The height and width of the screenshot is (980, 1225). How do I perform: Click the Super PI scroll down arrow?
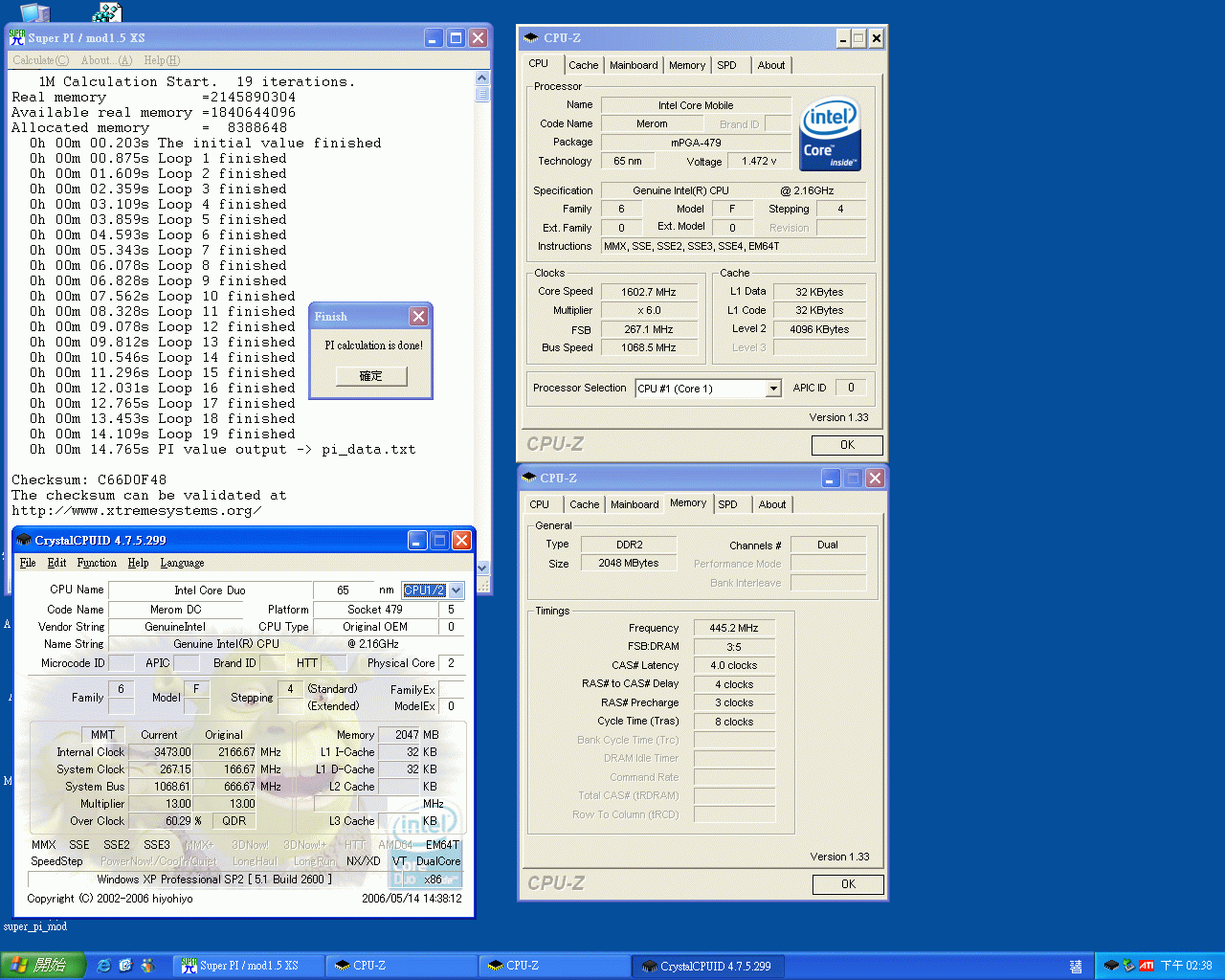tap(482, 568)
